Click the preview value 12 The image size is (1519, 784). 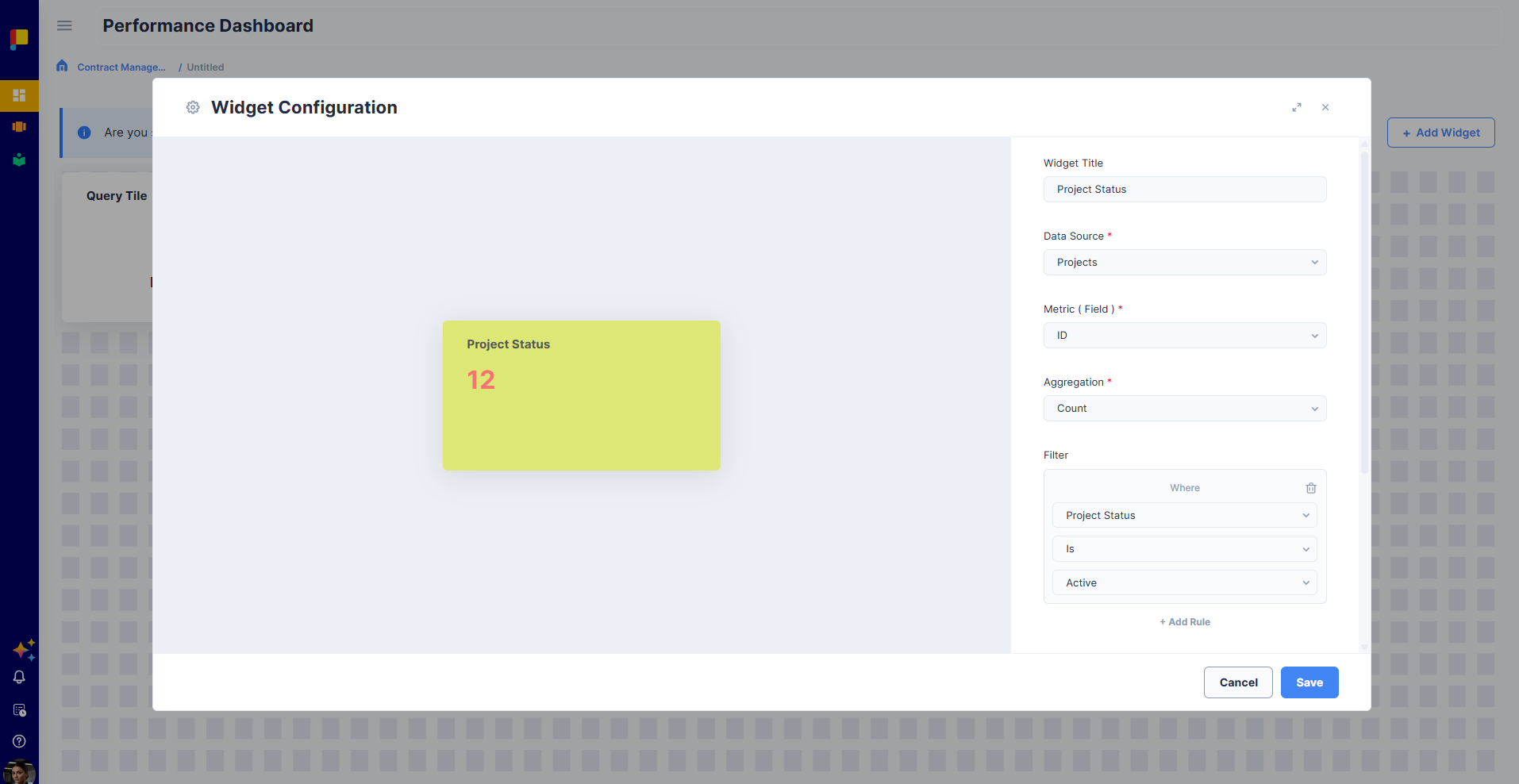[x=481, y=380]
